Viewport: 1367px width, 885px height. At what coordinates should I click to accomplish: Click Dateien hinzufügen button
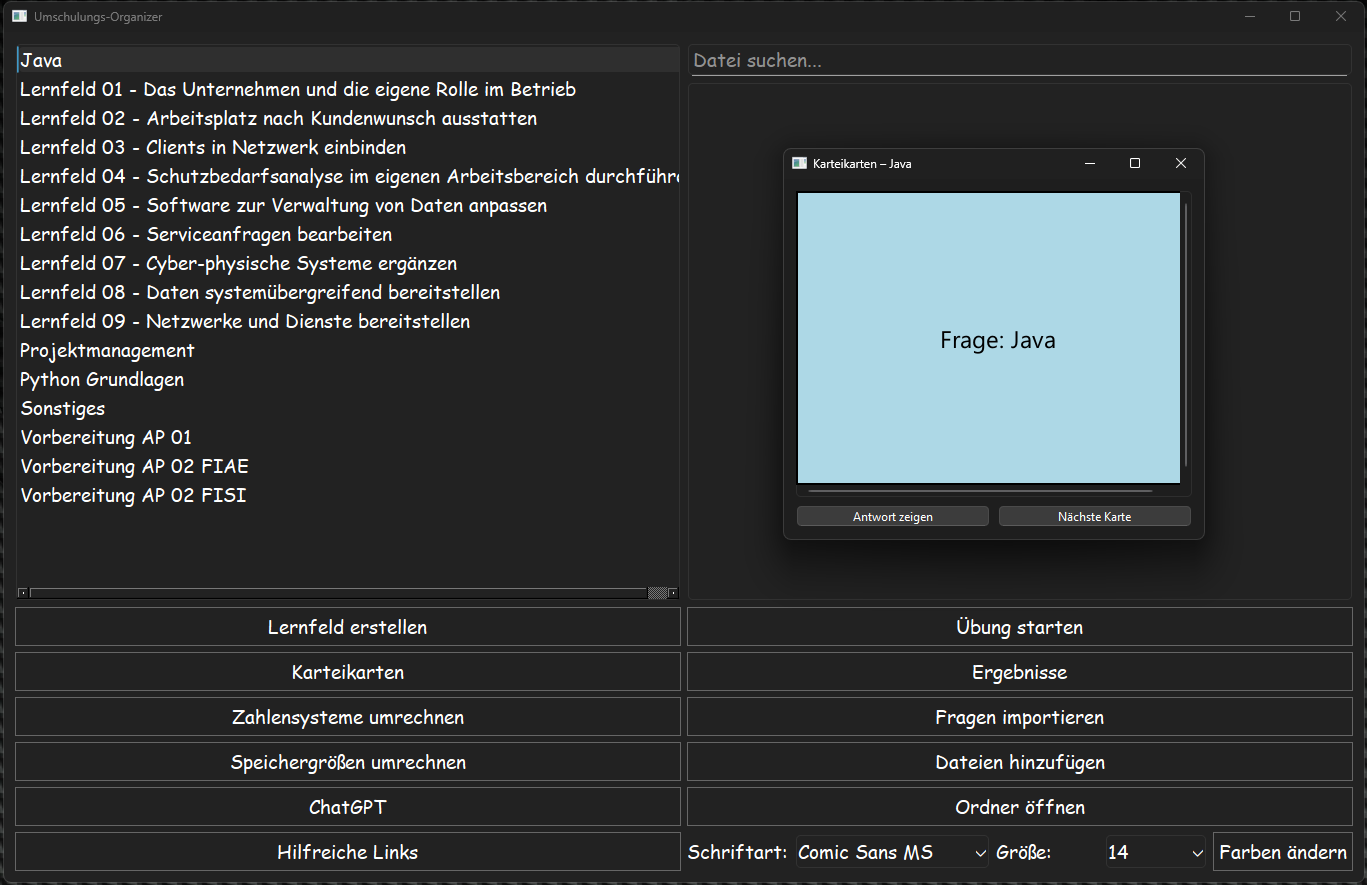pos(1020,762)
